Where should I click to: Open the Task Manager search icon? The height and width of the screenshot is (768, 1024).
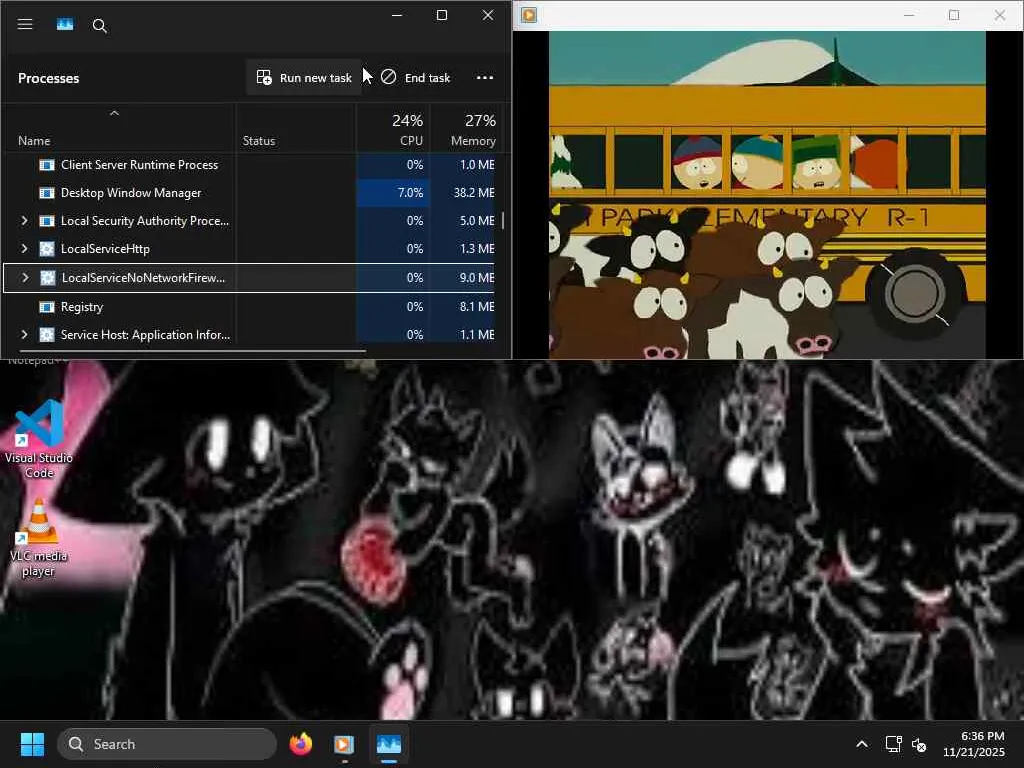point(99,25)
